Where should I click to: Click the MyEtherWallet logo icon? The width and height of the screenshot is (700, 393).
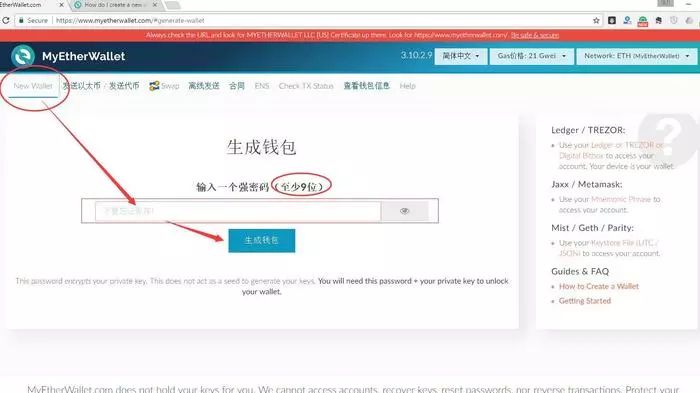[x=23, y=56]
